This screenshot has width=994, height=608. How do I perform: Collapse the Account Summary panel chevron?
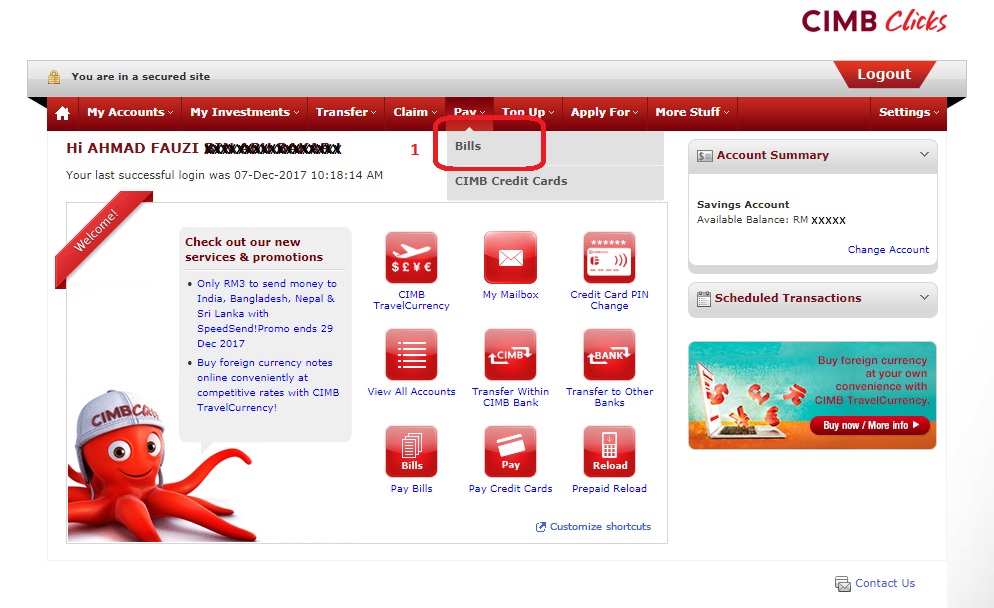[x=924, y=155]
